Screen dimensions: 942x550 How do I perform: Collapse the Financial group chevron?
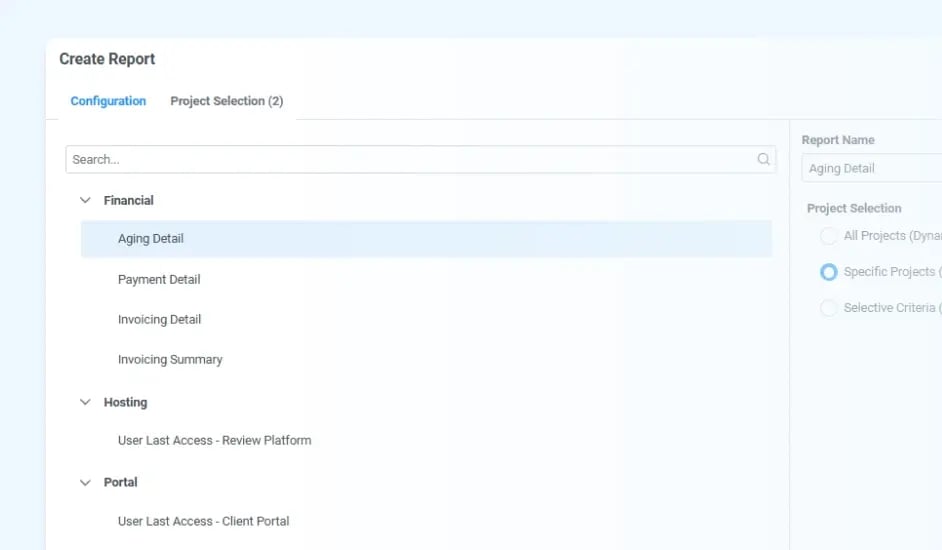click(85, 201)
